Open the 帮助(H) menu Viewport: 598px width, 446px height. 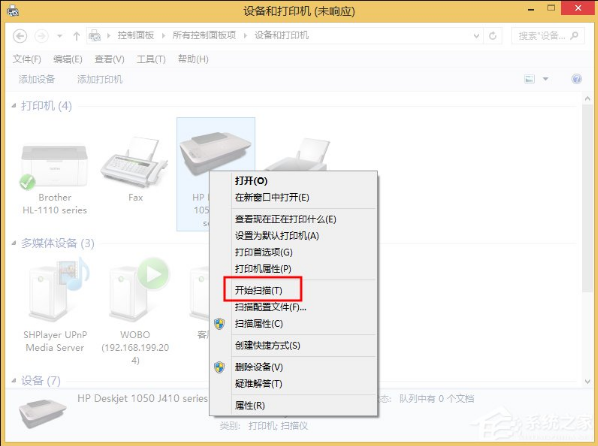pyautogui.click(x=193, y=59)
